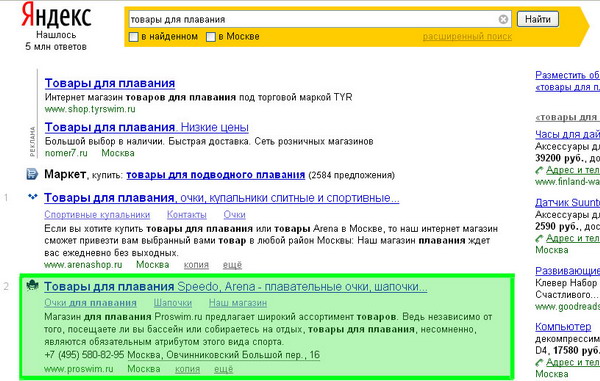Open the 'Очки для плавания' sitelink
The image size is (600, 381).
pyautogui.click(x=90, y=303)
